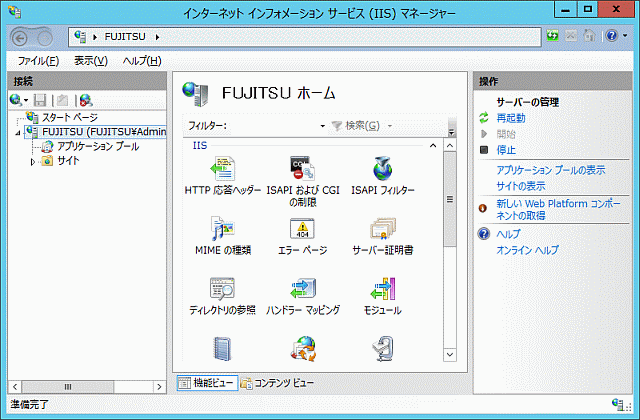
Task: Expand the サイト tree node
Action: pyautogui.click(x=33, y=162)
